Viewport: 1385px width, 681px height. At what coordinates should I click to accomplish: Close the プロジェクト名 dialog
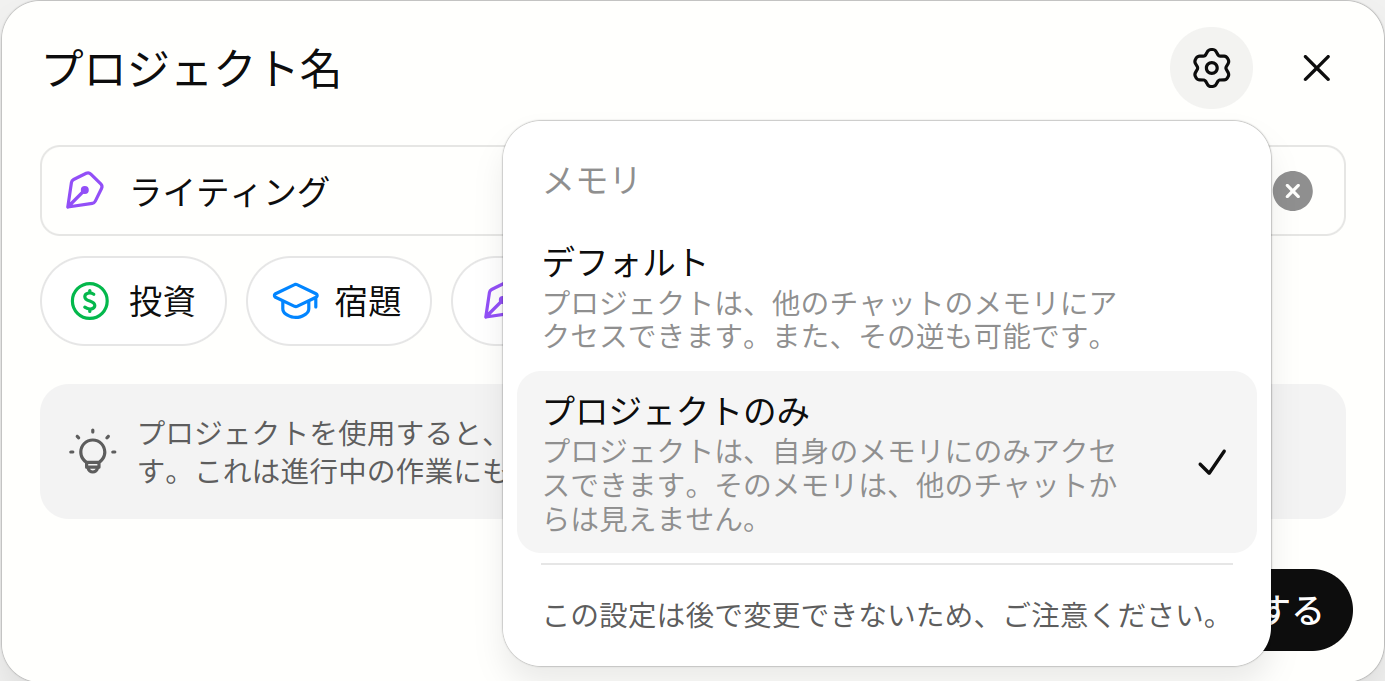coord(1317,68)
